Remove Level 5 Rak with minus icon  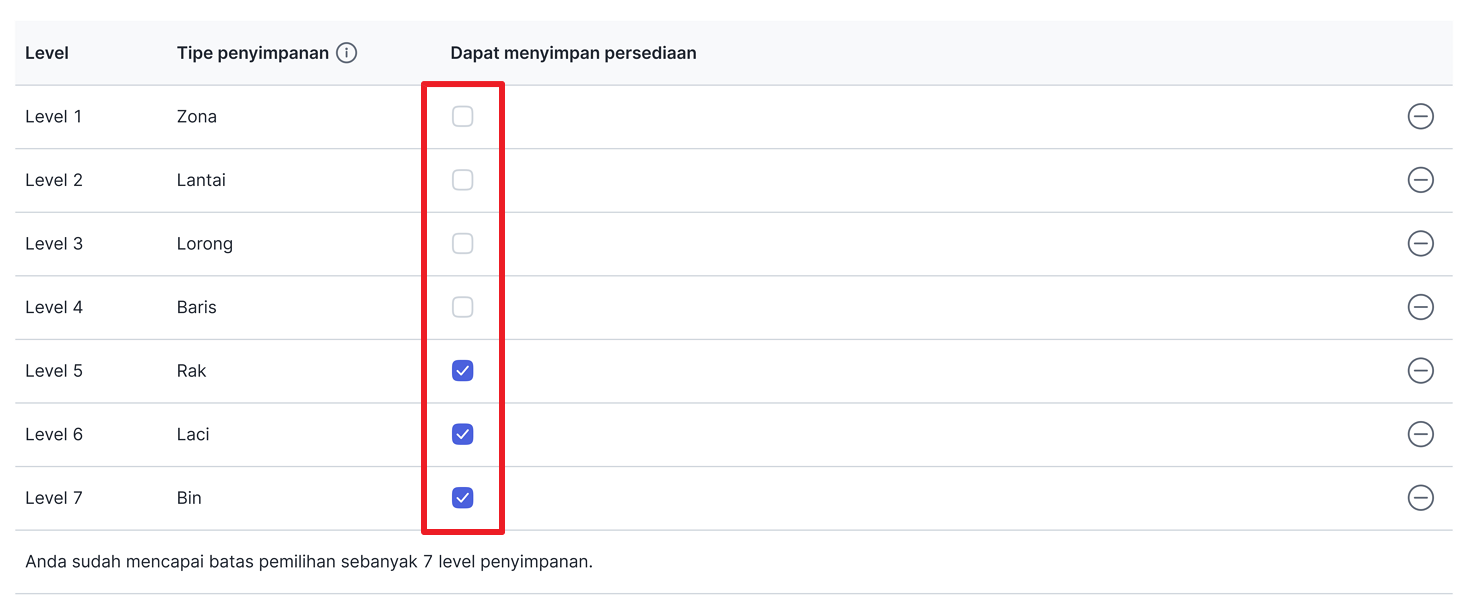click(1420, 371)
